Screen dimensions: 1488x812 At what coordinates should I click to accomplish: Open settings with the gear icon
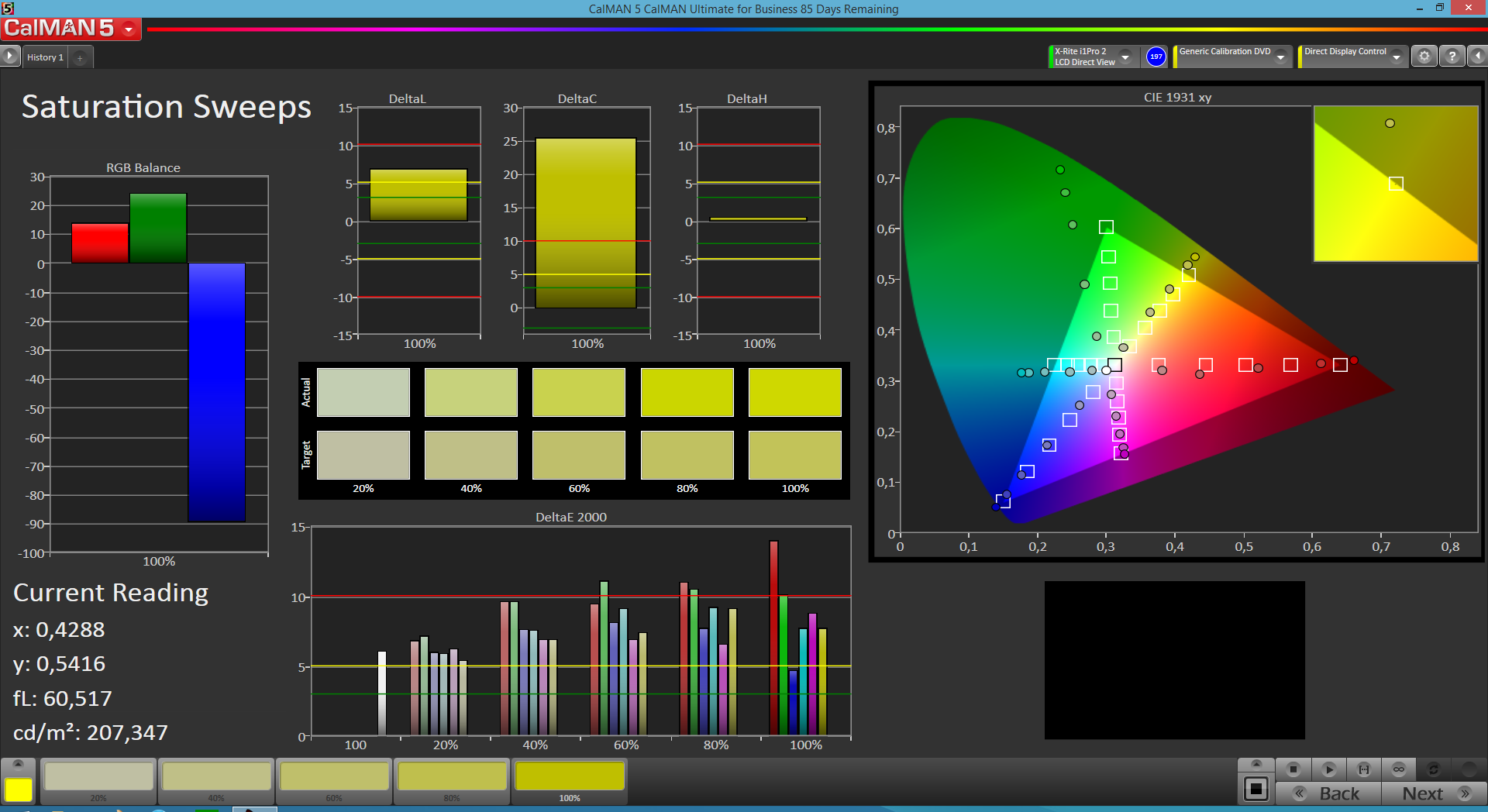pos(1424,57)
